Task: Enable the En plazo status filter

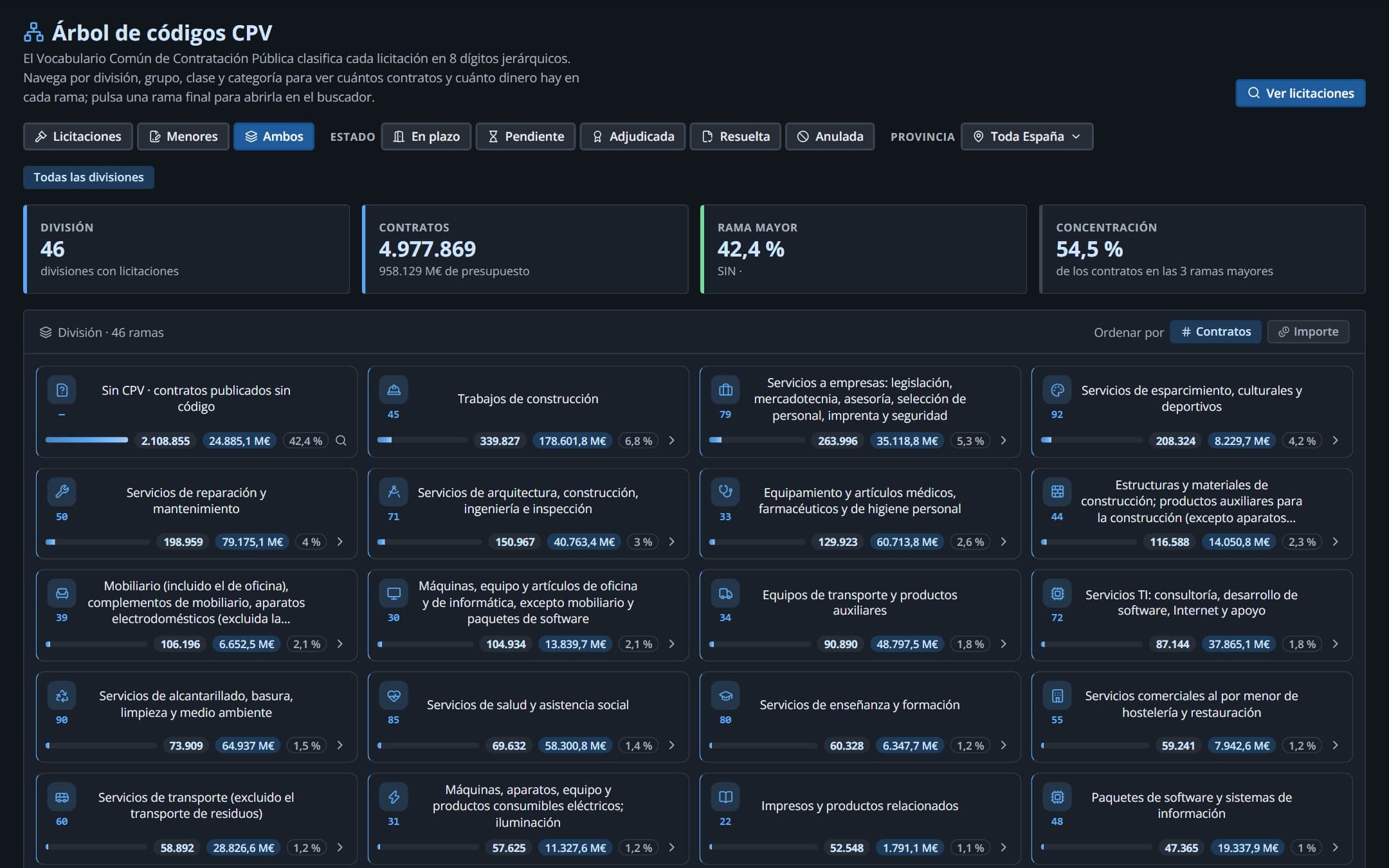Action: point(426,136)
